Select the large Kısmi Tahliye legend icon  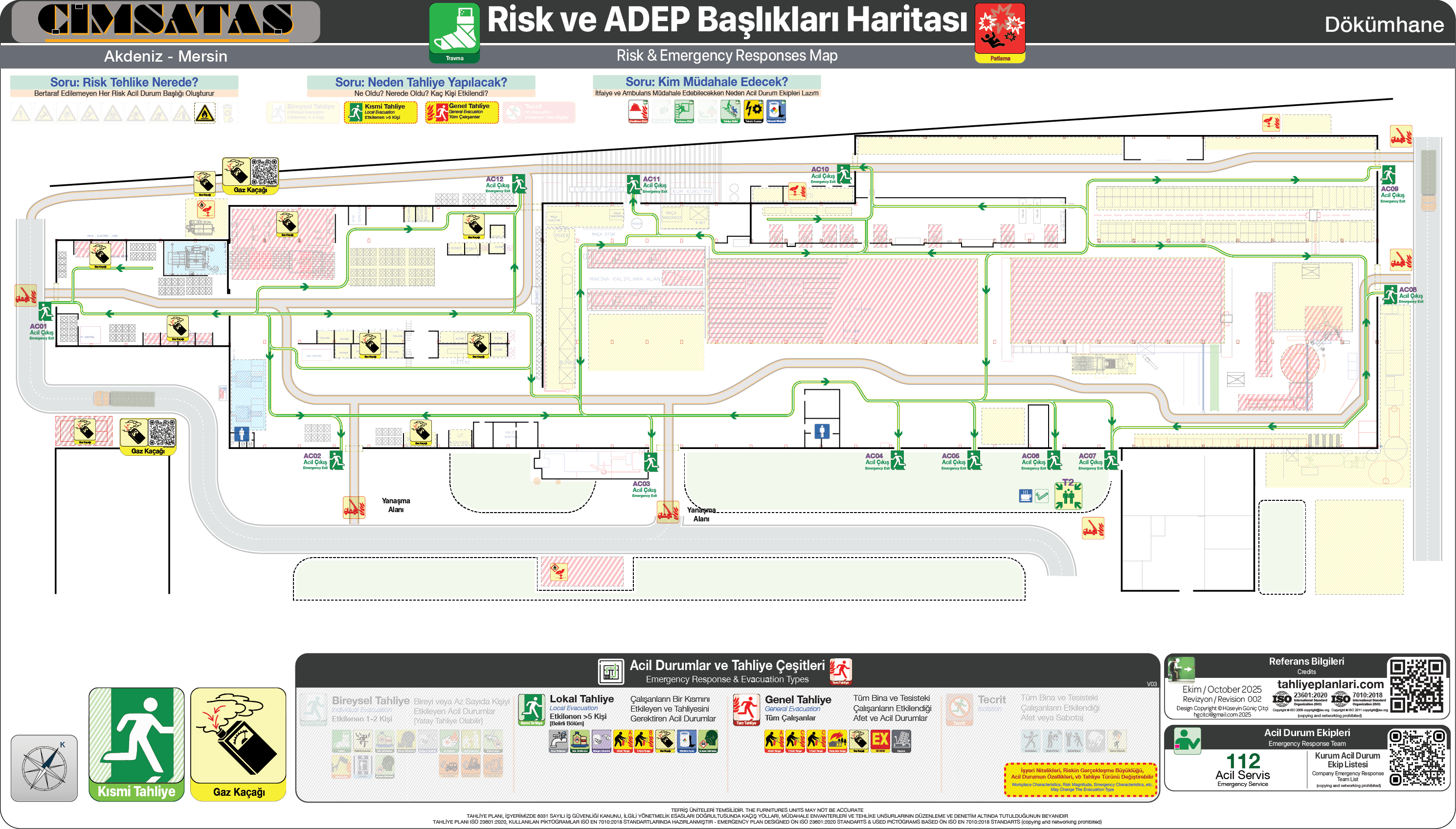tap(136, 742)
